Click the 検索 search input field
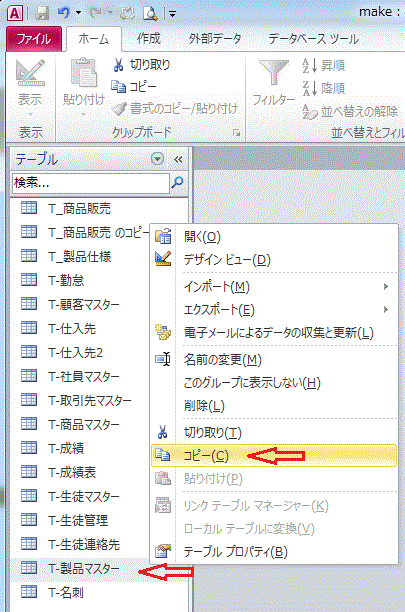Screen dimensions: 405x612 [91, 182]
